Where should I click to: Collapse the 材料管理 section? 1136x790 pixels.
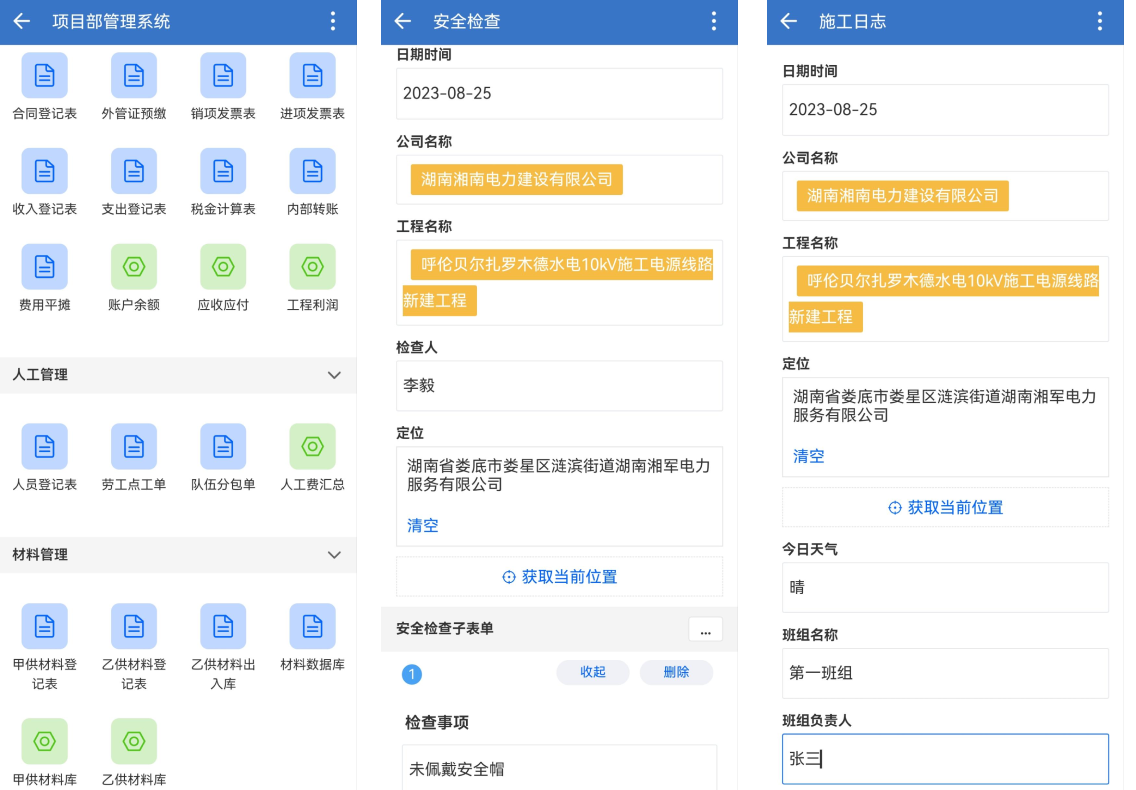pos(335,555)
